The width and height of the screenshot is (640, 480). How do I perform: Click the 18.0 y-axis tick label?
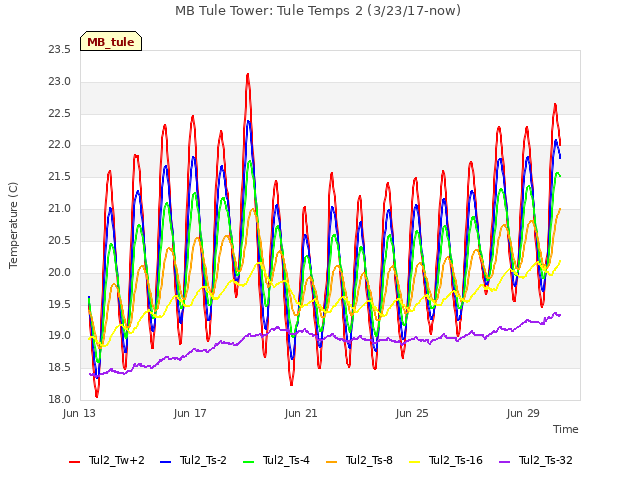tap(60, 399)
